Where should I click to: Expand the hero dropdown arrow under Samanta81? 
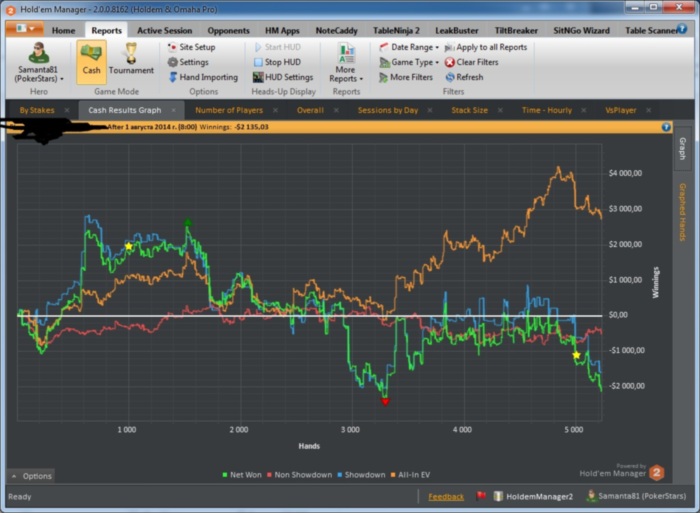(62, 79)
